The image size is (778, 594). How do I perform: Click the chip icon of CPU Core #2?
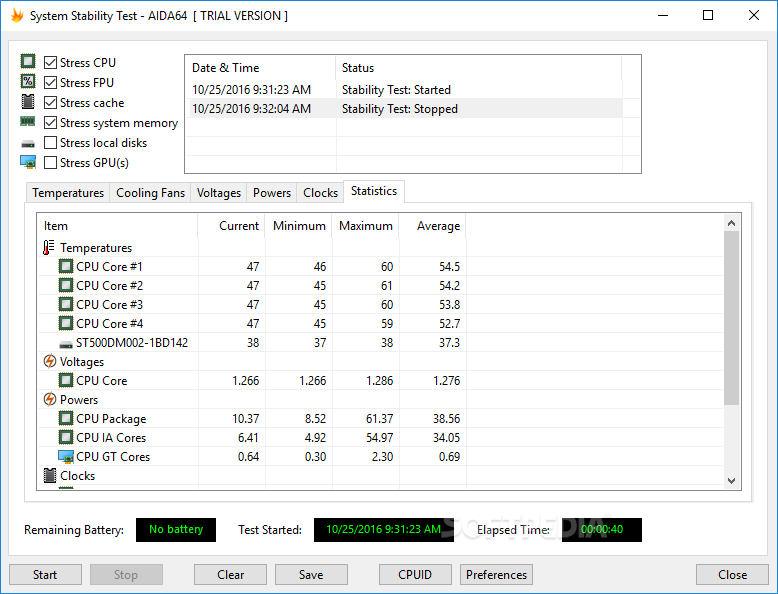pyautogui.click(x=65, y=285)
